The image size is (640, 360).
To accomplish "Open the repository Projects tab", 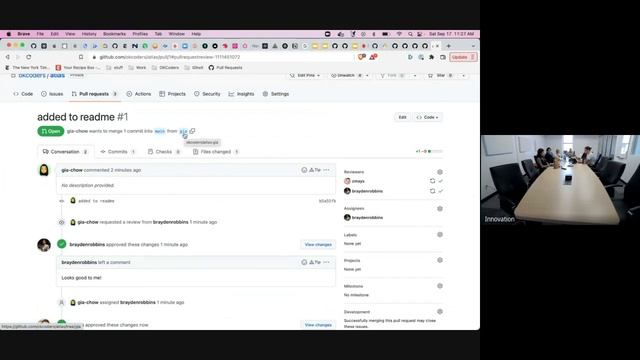I will pos(172,94).
